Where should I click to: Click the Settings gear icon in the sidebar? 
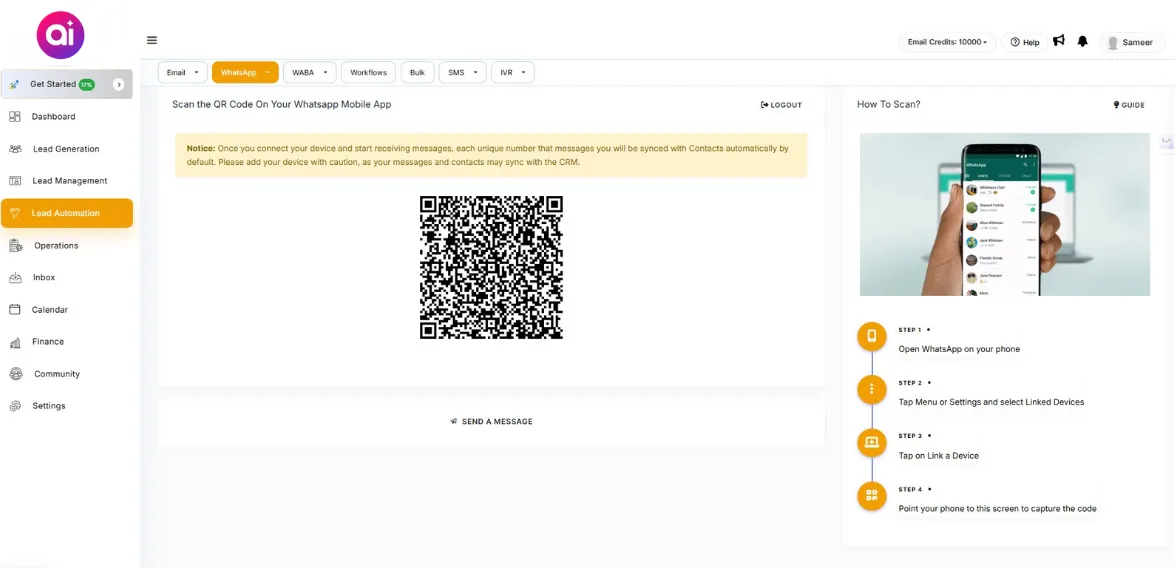(x=15, y=406)
